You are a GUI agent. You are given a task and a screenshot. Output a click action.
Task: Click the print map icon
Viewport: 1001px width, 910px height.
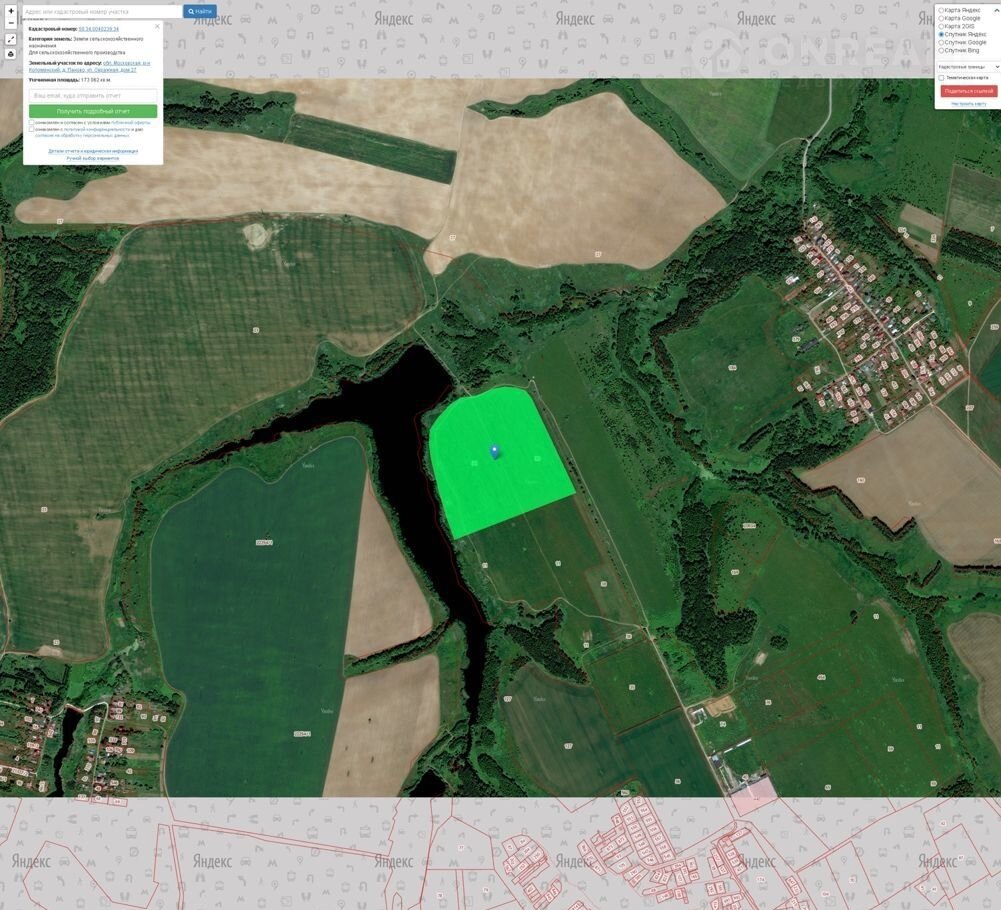click(x=11, y=54)
